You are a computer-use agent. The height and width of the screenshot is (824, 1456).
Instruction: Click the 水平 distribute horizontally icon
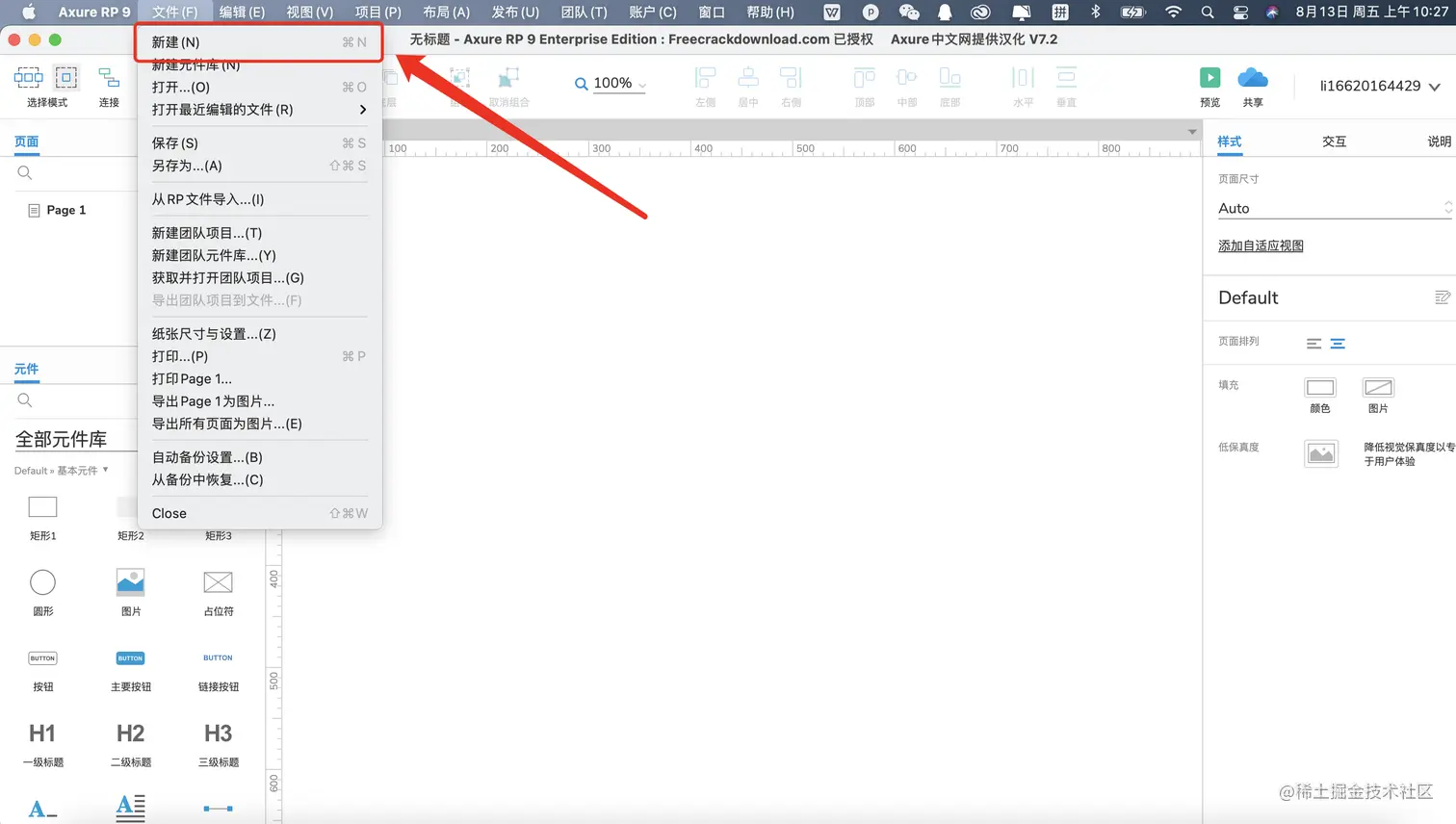point(1023,77)
